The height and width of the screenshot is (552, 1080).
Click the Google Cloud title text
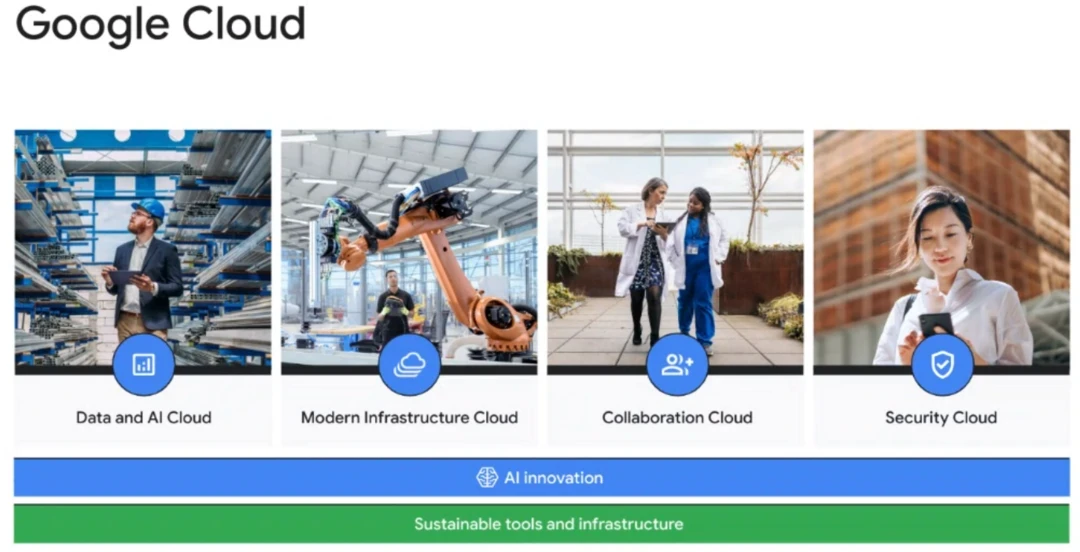pos(160,25)
